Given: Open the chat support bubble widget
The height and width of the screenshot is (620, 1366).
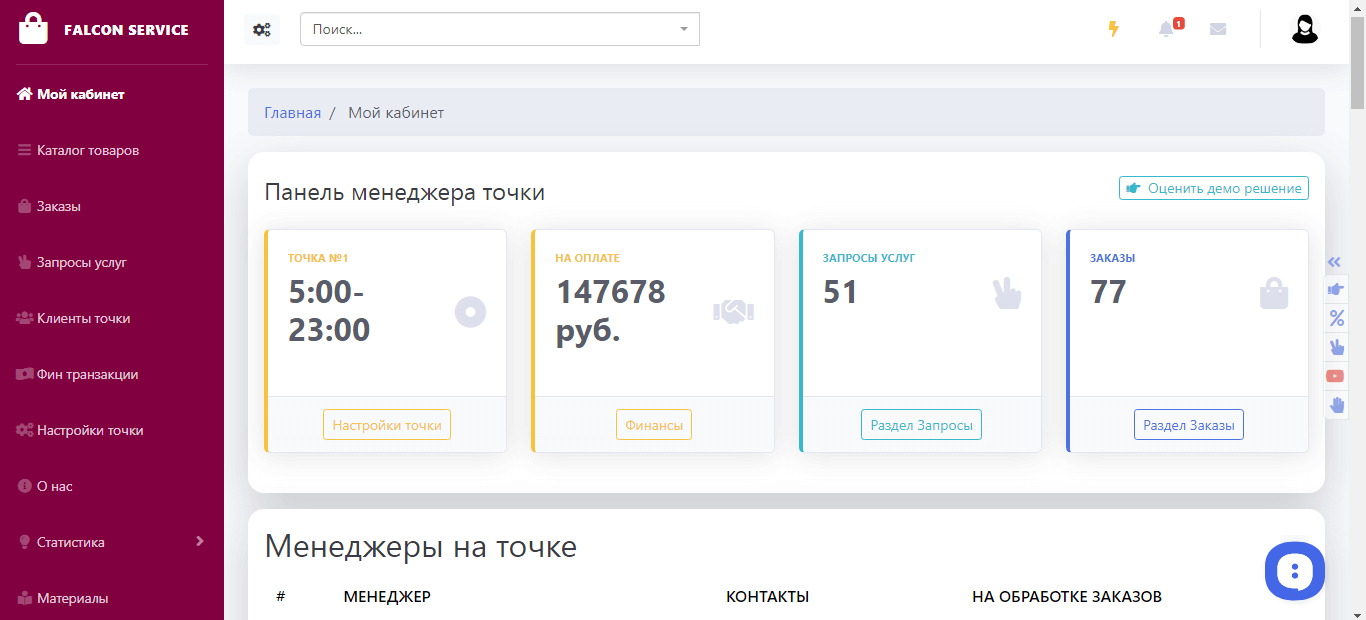Looking at the screenshot, I should (1294, 571).
